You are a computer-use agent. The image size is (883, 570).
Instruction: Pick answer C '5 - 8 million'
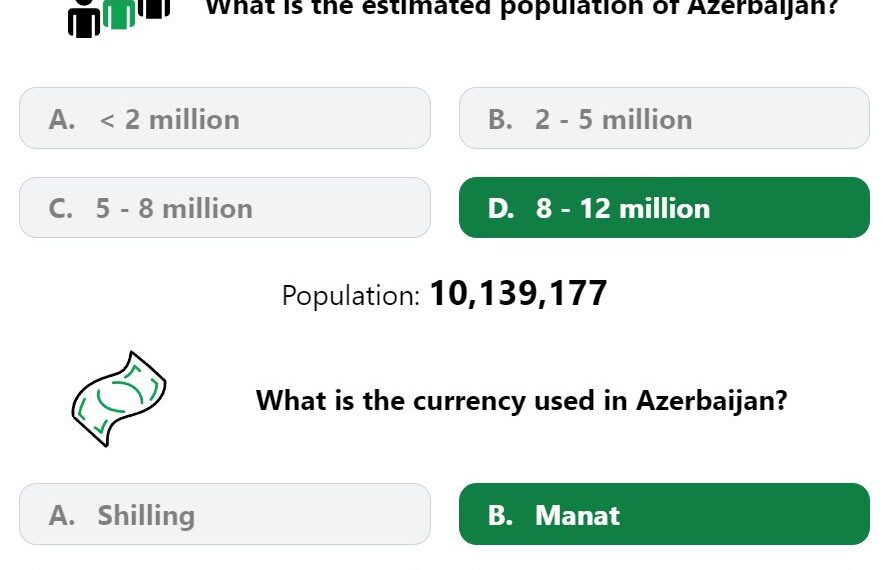(x=225, y=208)
